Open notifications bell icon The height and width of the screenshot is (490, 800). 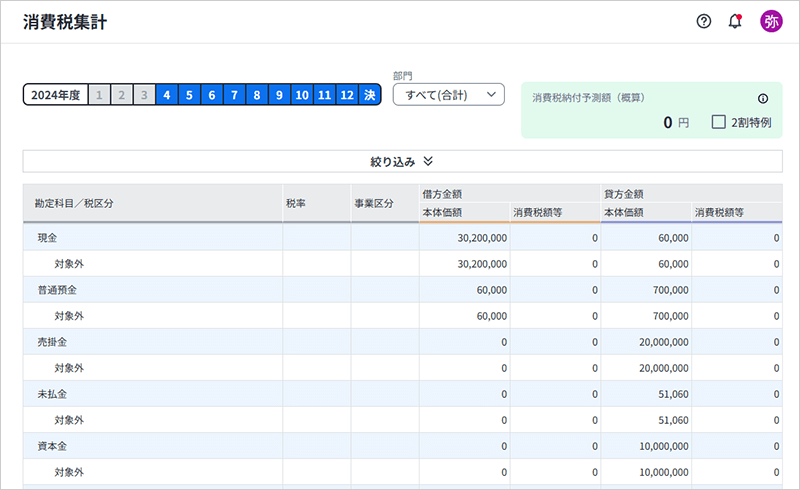(x=735, y=21)
